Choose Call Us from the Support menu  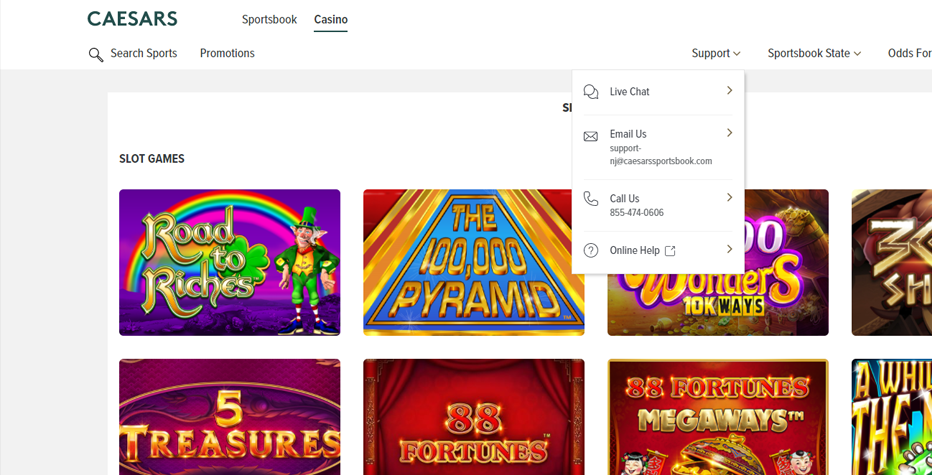pyautogui.click(x=658, y=205)
